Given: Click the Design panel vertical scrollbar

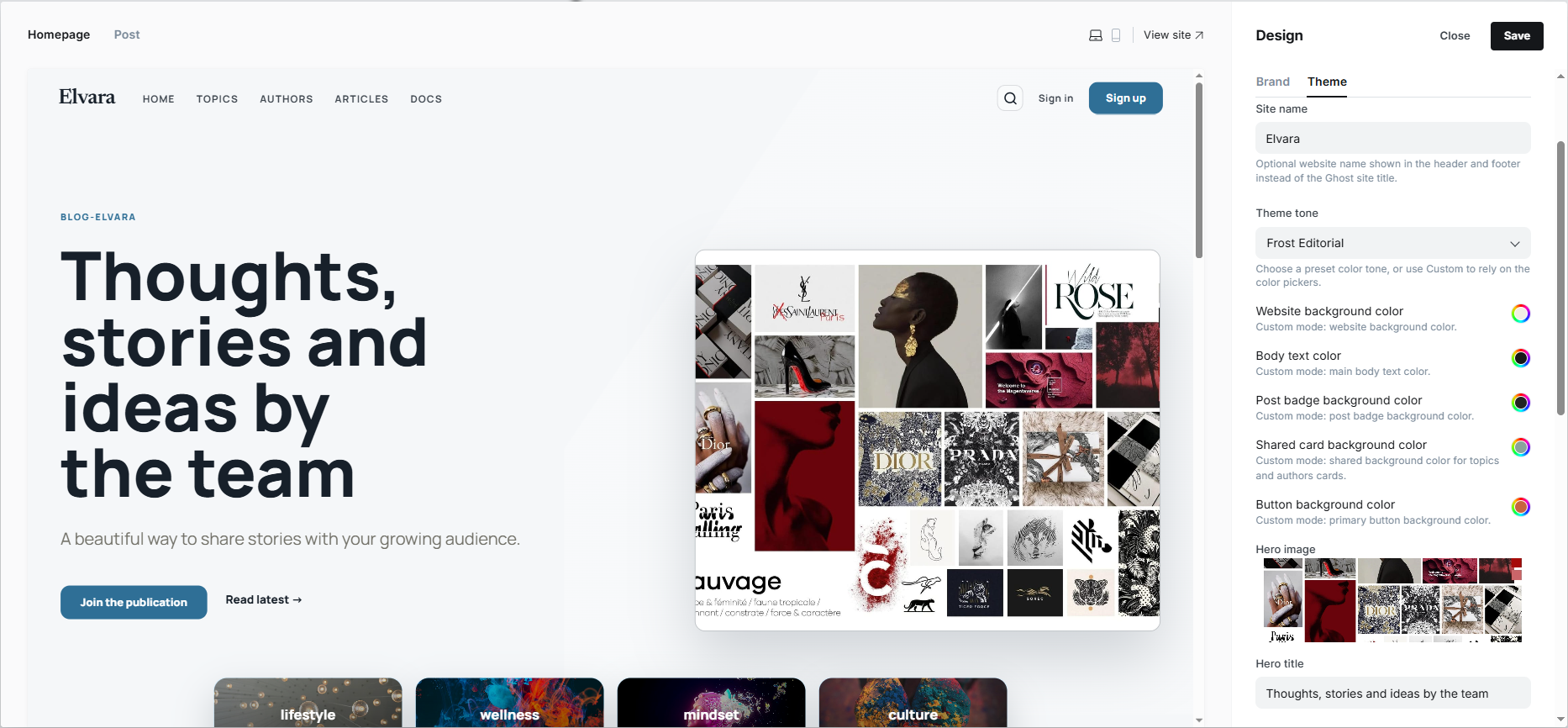Looking at the screenshot, I should pyautogui.click(x=1561, y=277).
